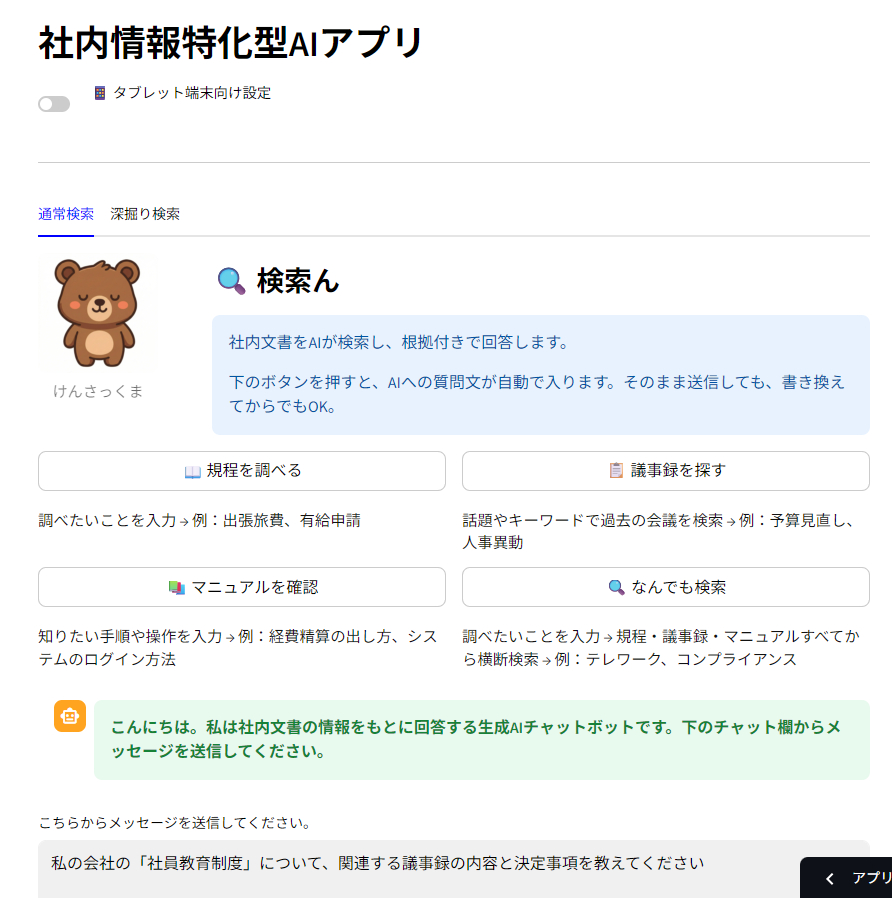Image resolution: width=892 pixels, height=898 pixels.
Task: Click the hint text mentioning 経費精算の出し方
Action: [x=238, y=648]
